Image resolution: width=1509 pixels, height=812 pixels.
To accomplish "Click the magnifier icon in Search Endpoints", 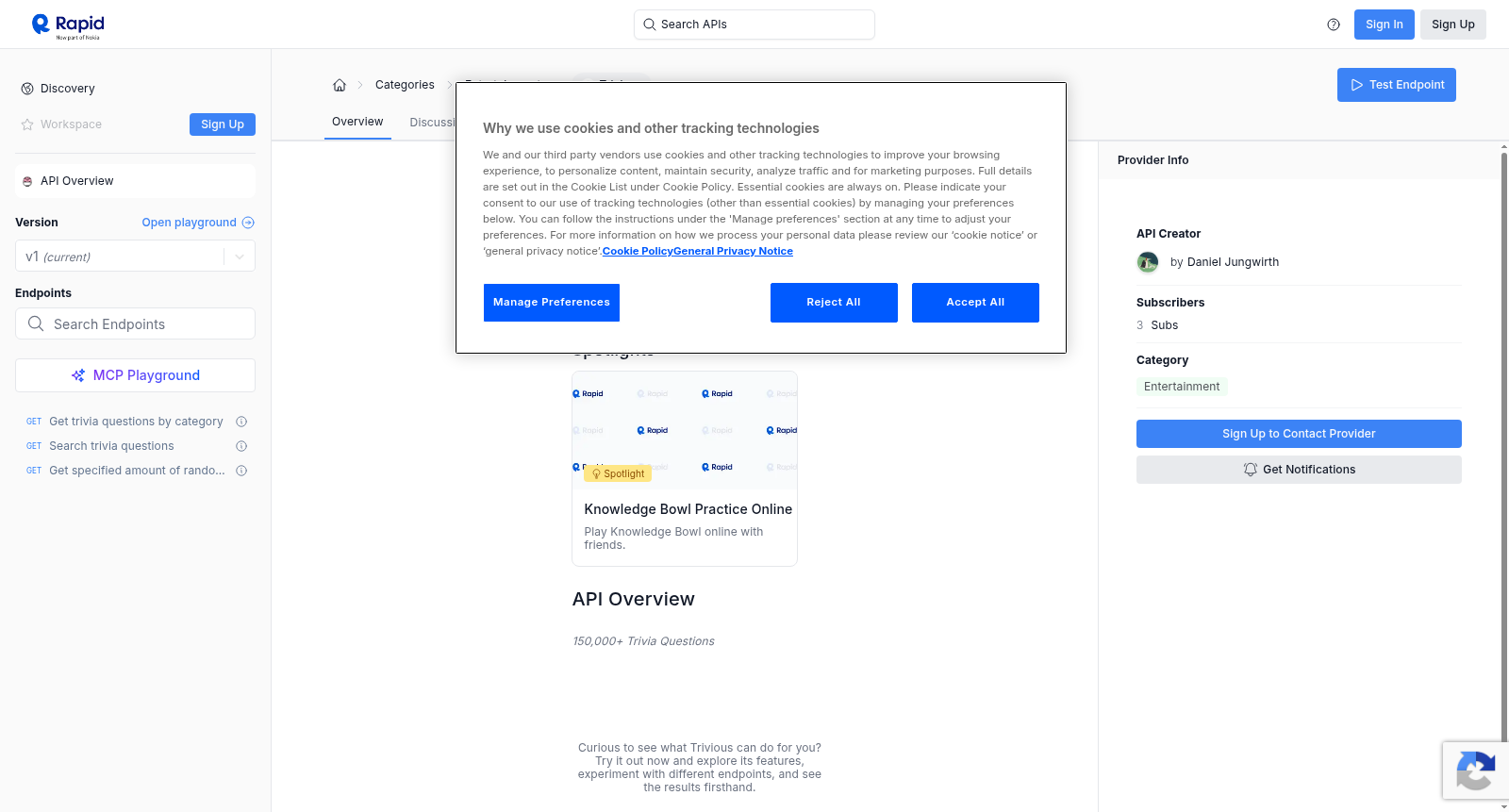I will [36, 323].
